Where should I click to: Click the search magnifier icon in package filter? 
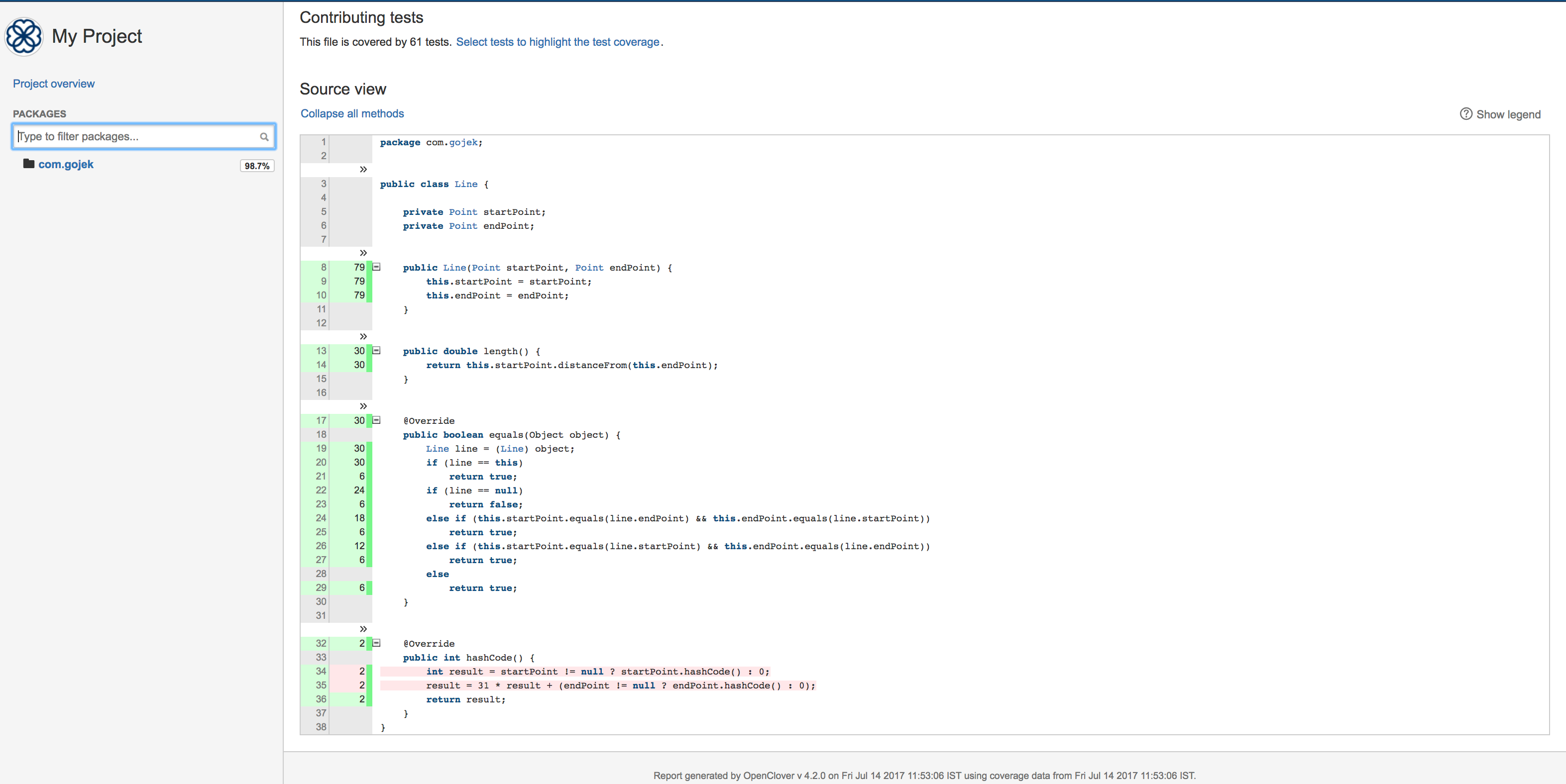coord(264,137)
